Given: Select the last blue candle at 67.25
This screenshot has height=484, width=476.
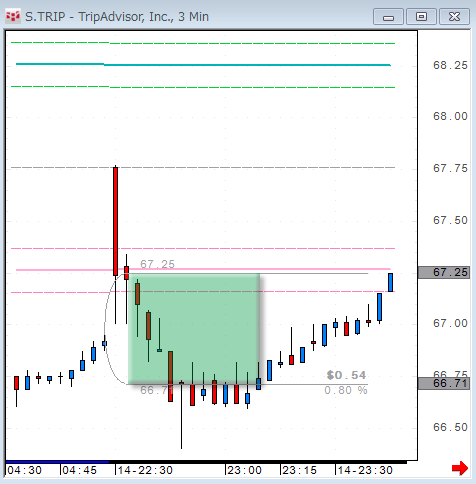Looking at the screenshot, I should pyautogui.click(x=390, y=282).
